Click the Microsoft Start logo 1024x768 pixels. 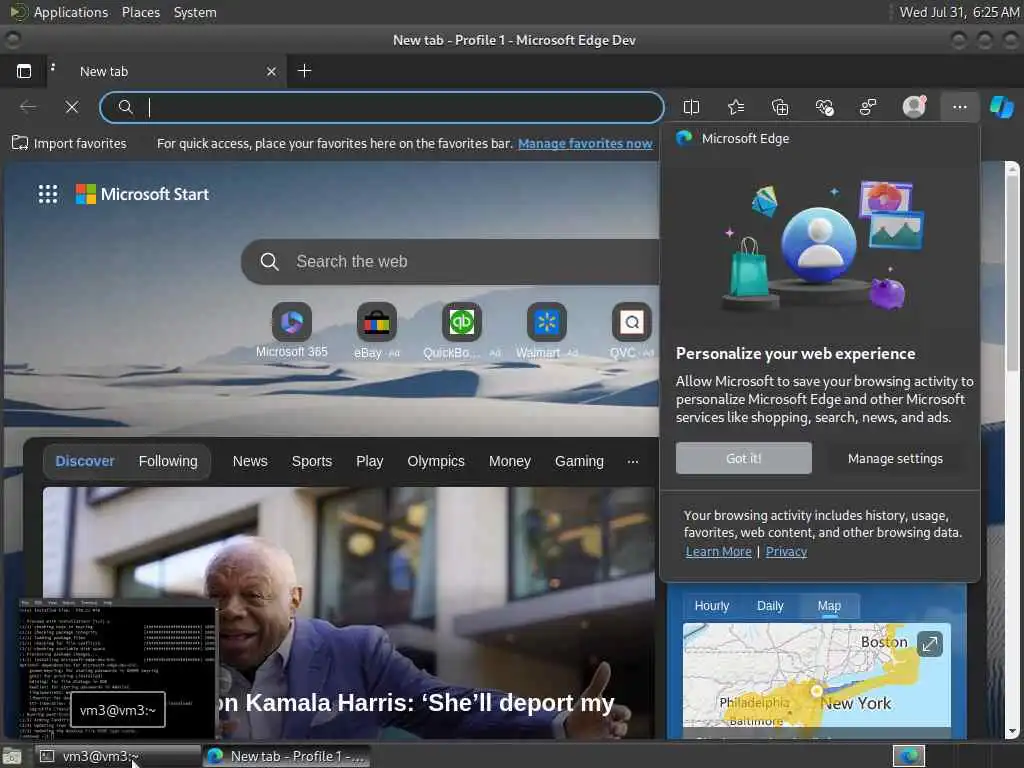coord(142,194)
